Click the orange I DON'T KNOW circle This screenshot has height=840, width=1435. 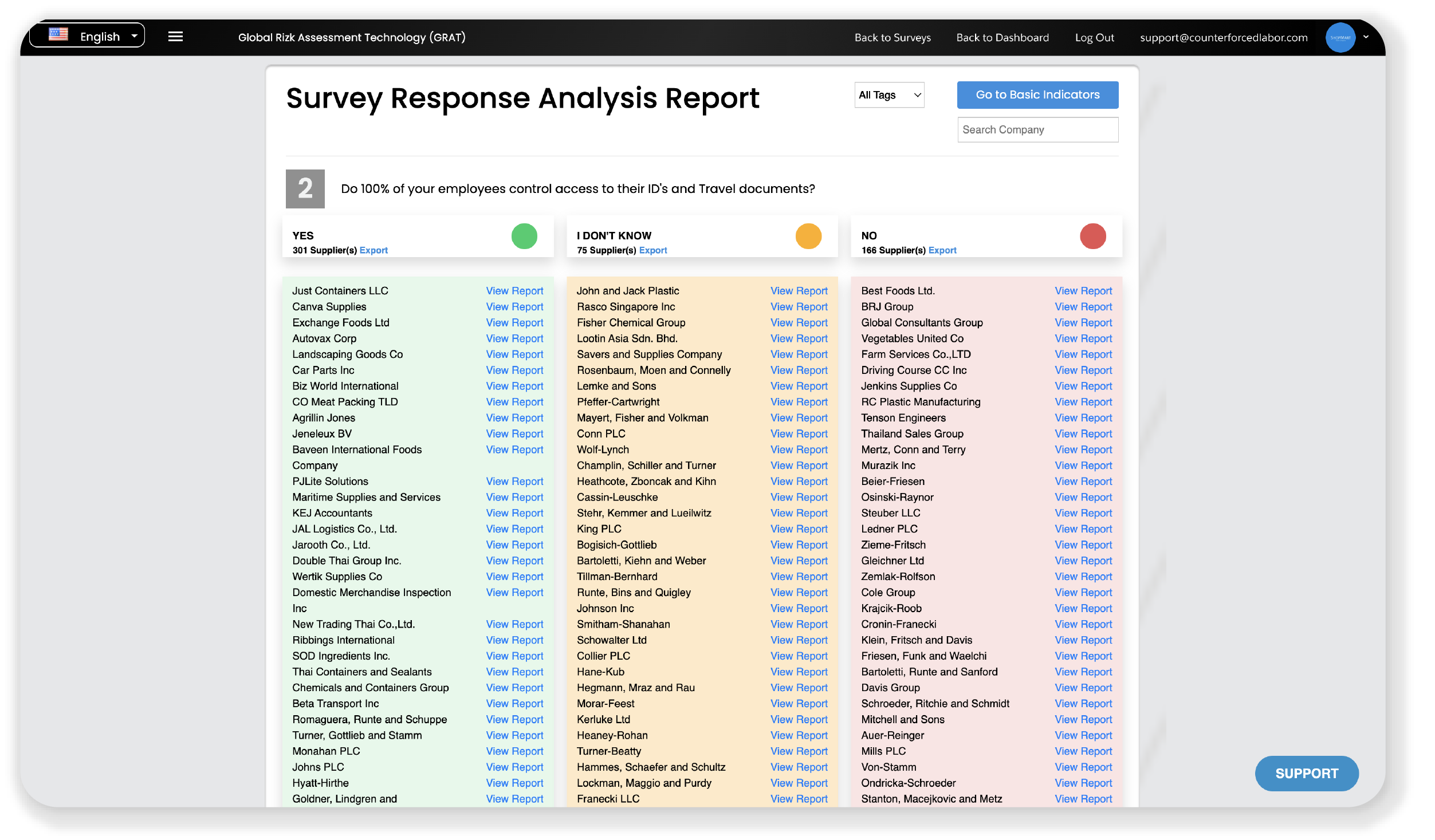pos(808,236)
